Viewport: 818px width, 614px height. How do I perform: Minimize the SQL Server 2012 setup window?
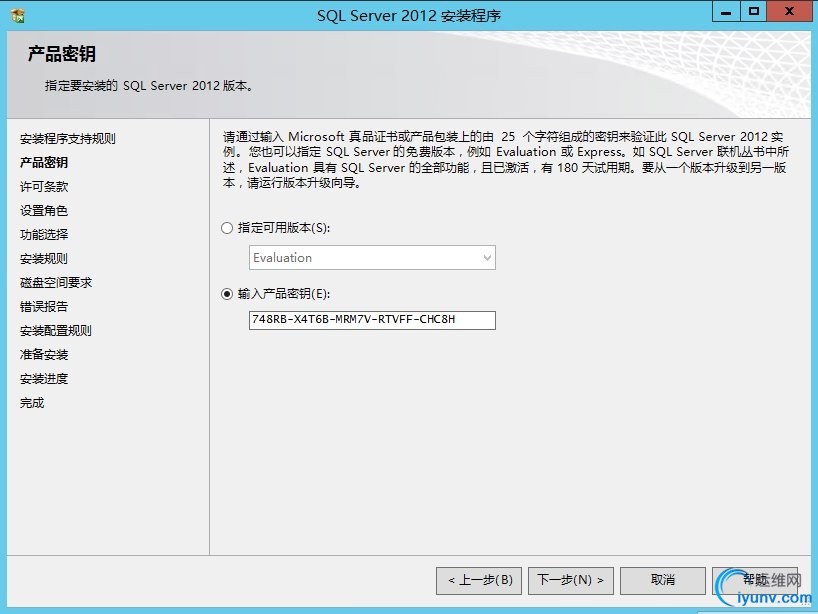coord(726,11)
